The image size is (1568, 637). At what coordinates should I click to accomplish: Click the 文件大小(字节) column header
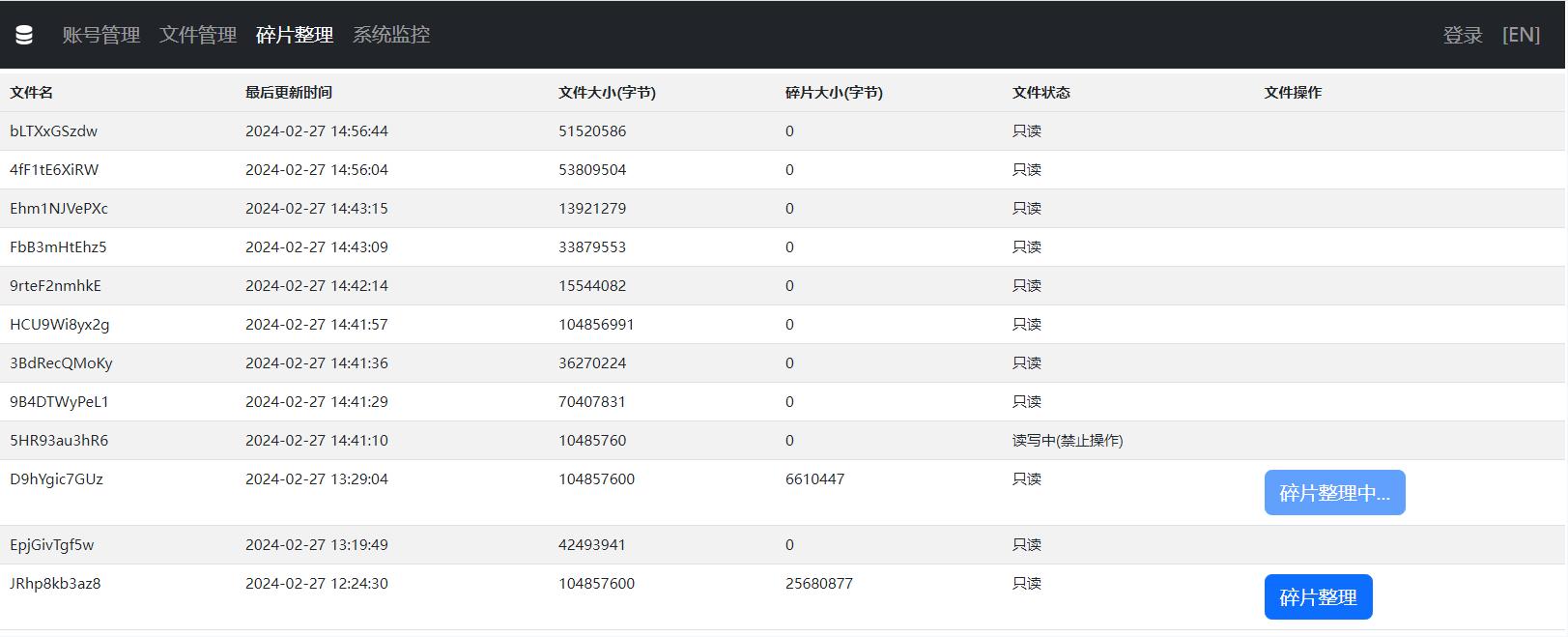(607, 93)
